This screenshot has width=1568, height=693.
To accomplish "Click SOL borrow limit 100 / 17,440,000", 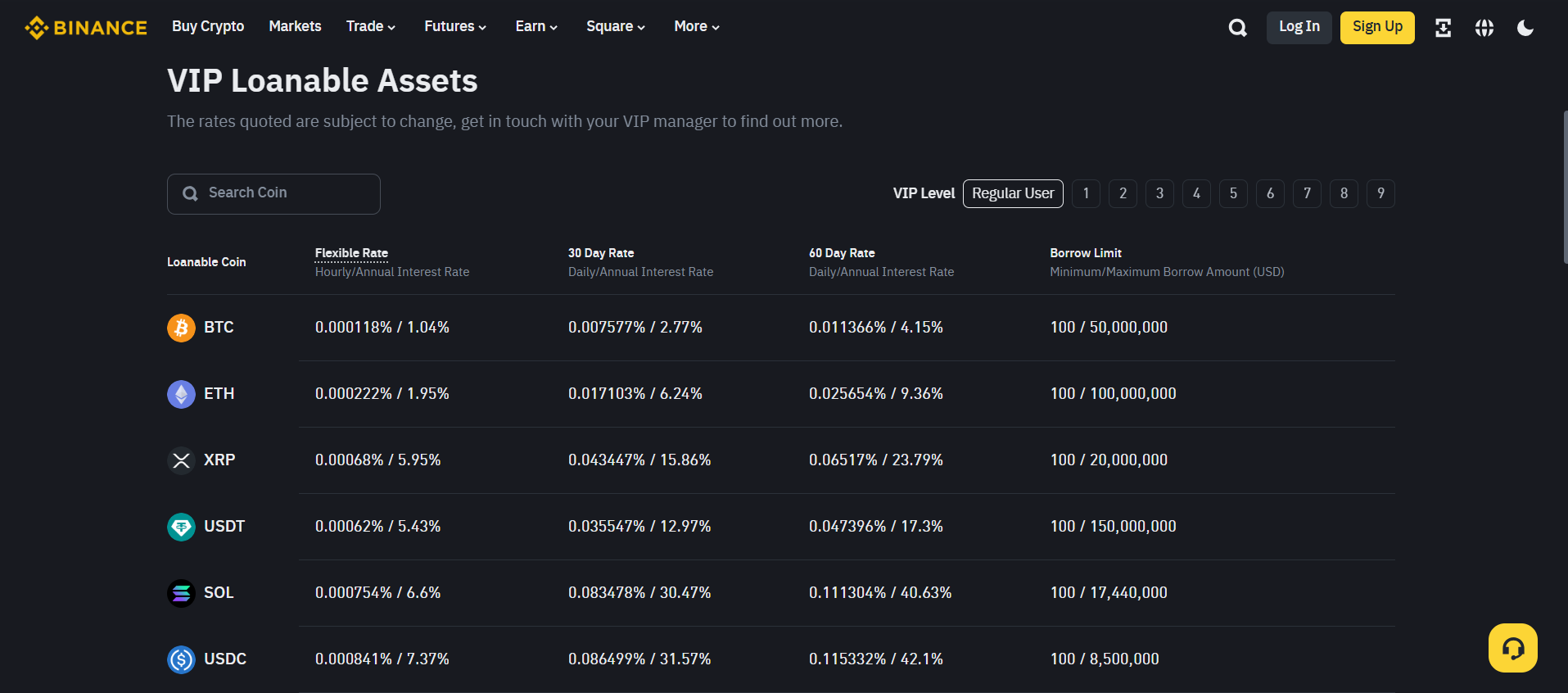I will 1109,593.
